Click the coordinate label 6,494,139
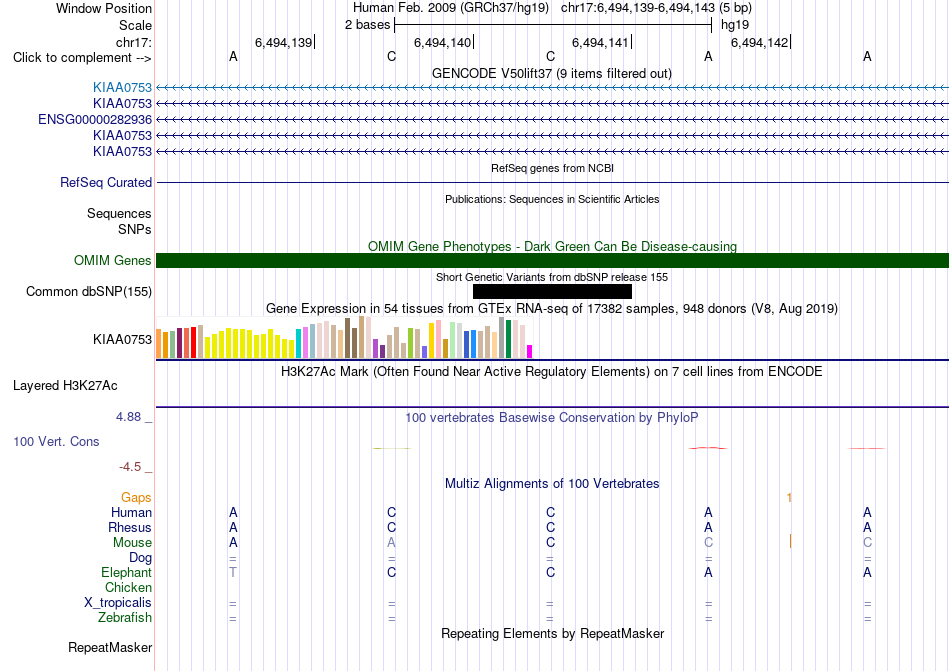The image size is (950, 671). (284, 42)
